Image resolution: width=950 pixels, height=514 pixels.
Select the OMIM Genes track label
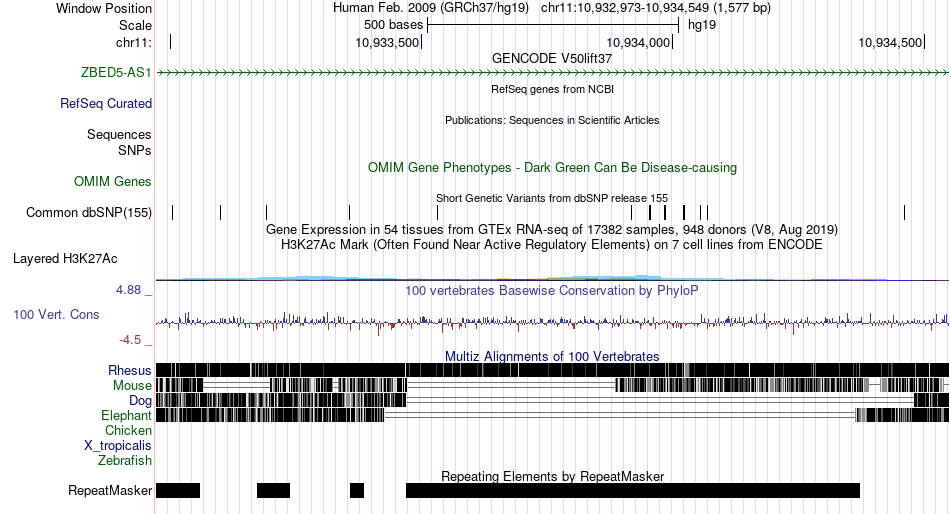[x=113, y=181]
